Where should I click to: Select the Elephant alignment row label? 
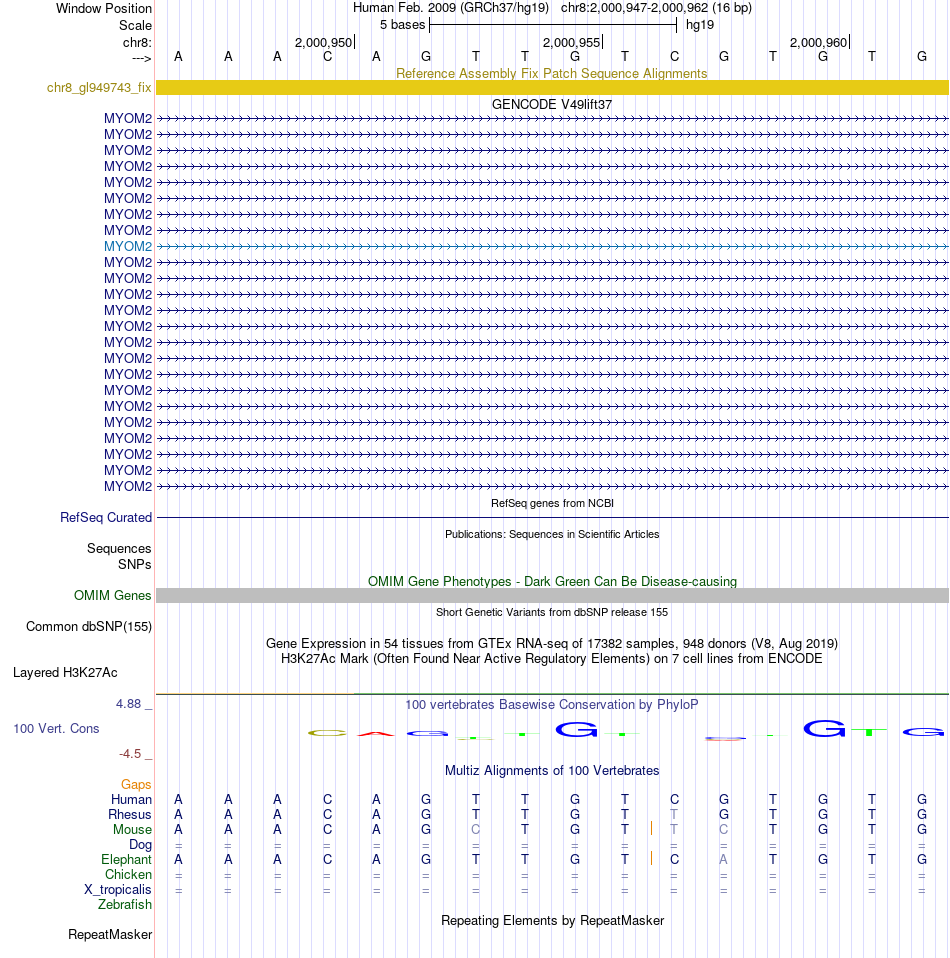126,860
